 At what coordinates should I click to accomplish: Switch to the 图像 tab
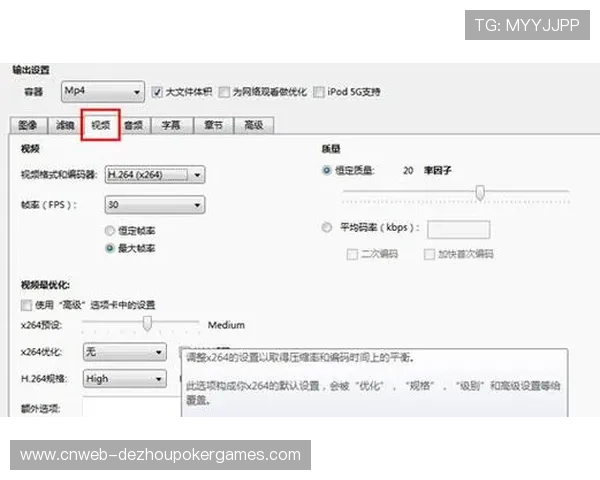pos(28,125)
